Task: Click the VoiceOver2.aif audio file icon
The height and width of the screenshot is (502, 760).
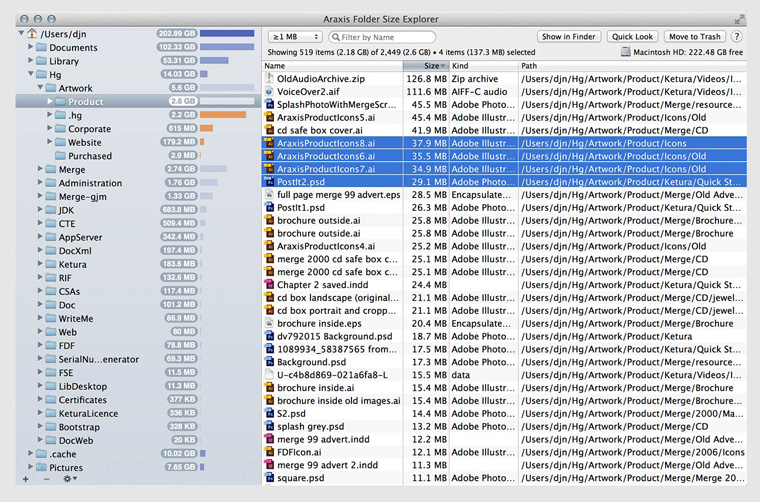Action: 269,92
